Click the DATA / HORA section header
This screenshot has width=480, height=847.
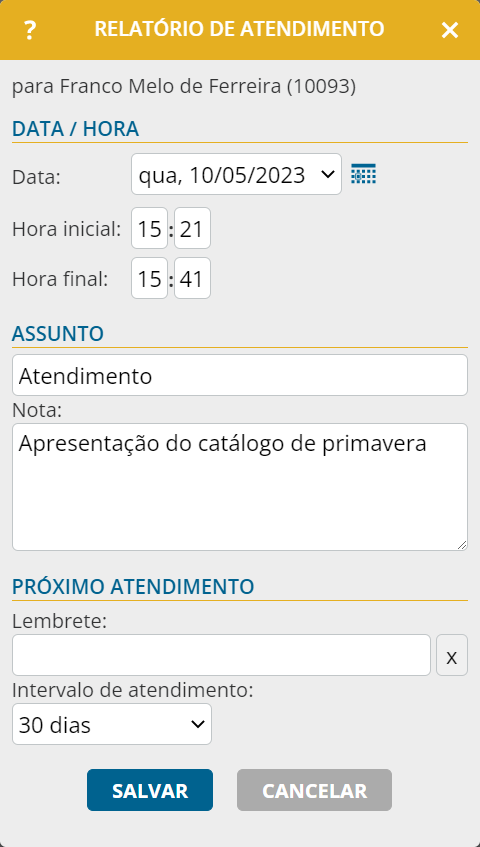coord(76,130)
